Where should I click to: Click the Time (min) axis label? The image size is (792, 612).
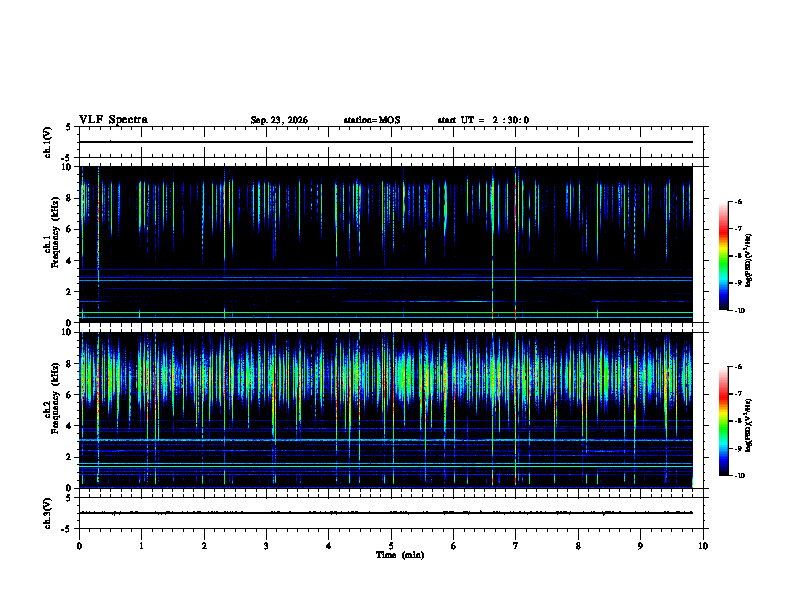pyautogui.click(x=400, y=555)
